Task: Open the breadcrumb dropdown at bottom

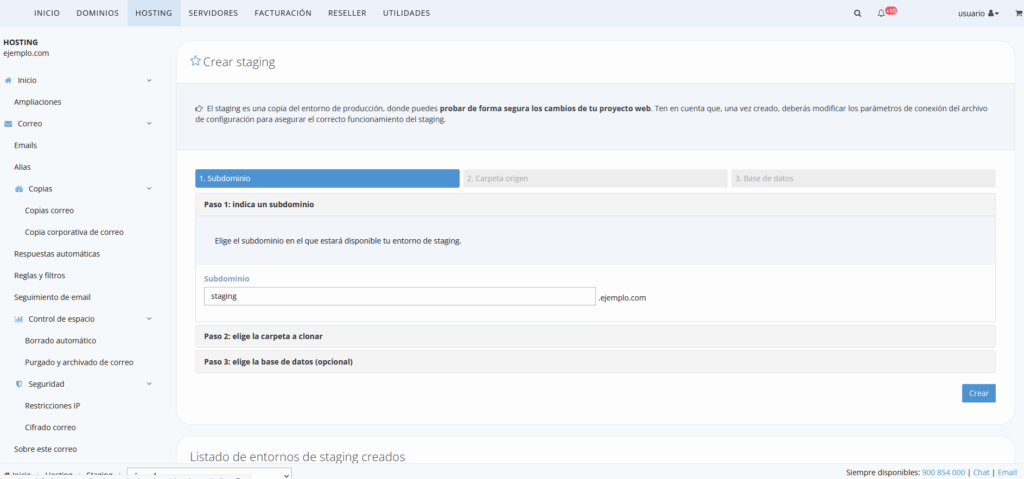Action: pyautogui.click(x=209, y=475)
